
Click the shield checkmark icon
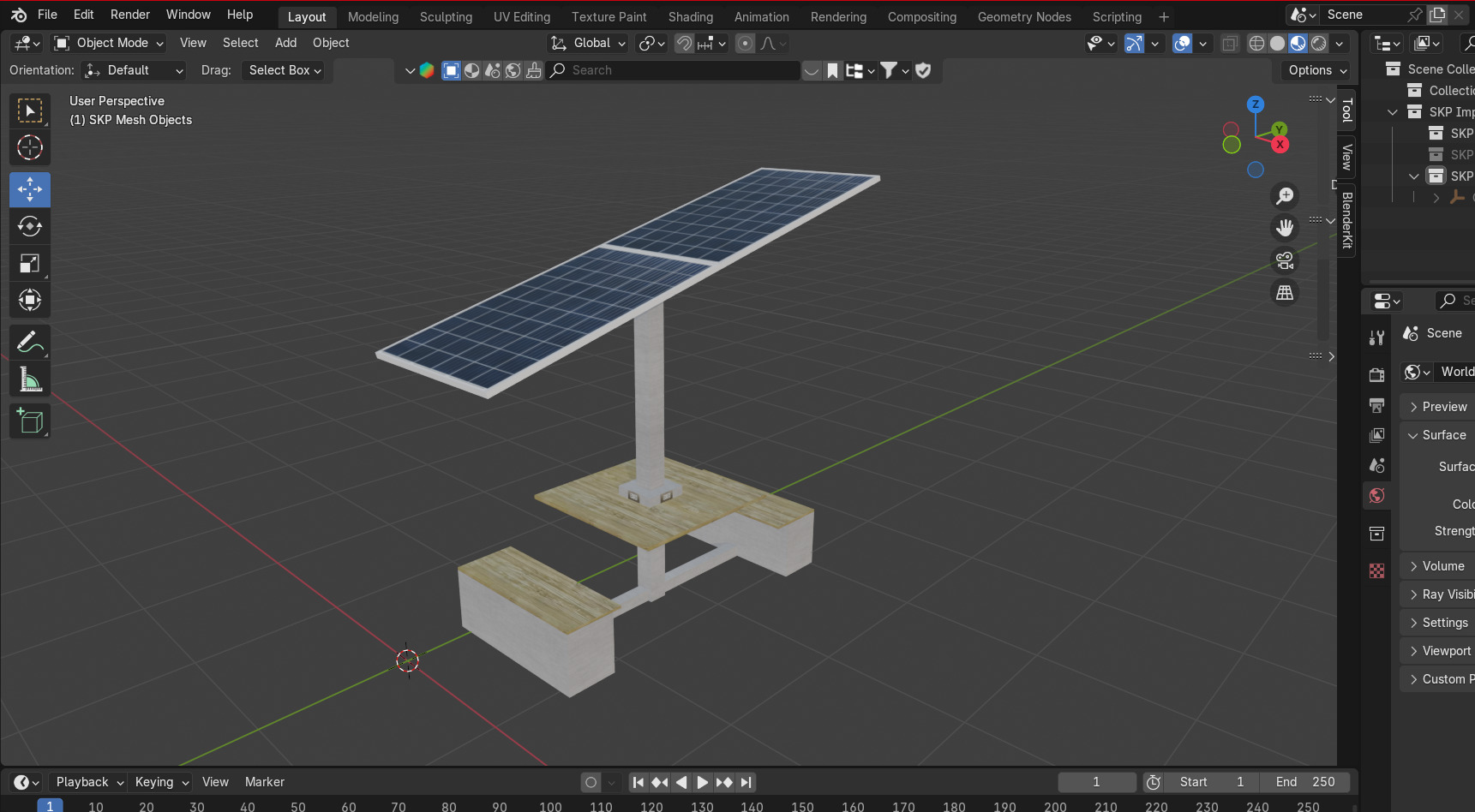point(923,70)
